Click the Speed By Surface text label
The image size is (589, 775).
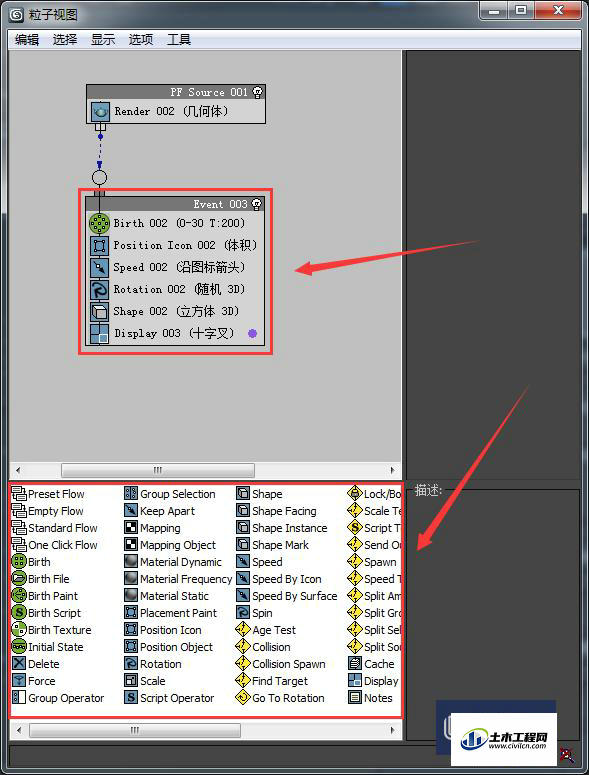[294, 596]
